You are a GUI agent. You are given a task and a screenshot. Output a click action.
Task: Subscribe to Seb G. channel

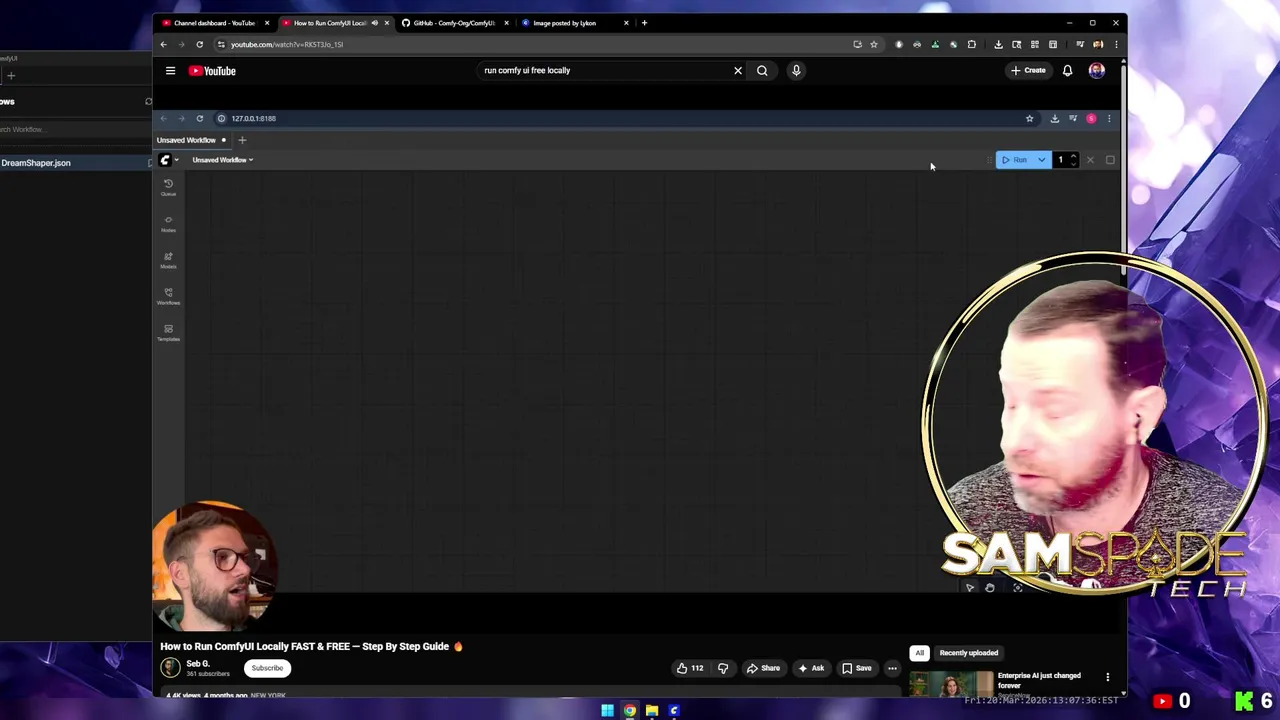click(267, 668)
